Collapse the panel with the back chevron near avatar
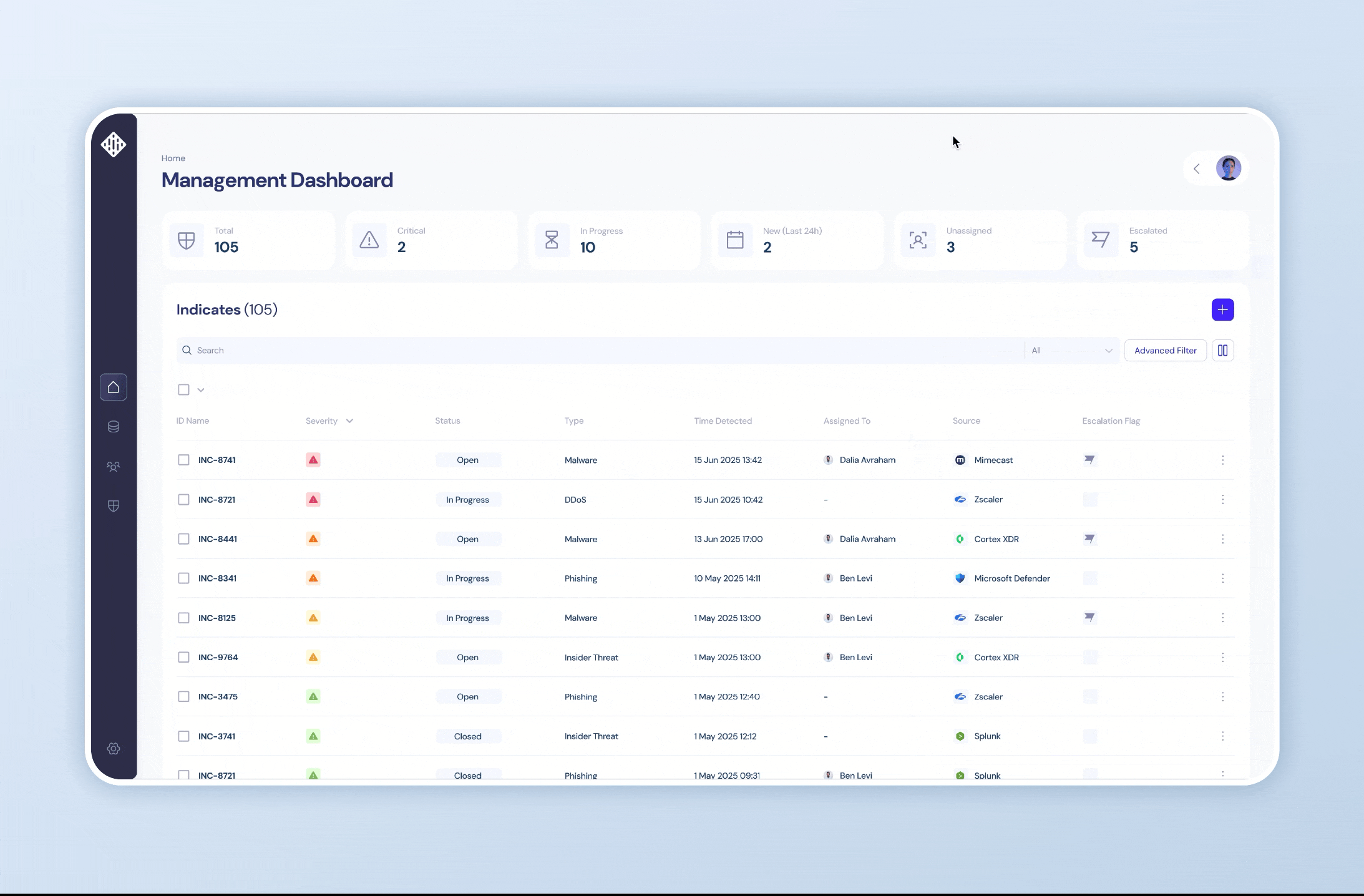This screenshot has height=896, width=1364. (x=1196, y=168)
